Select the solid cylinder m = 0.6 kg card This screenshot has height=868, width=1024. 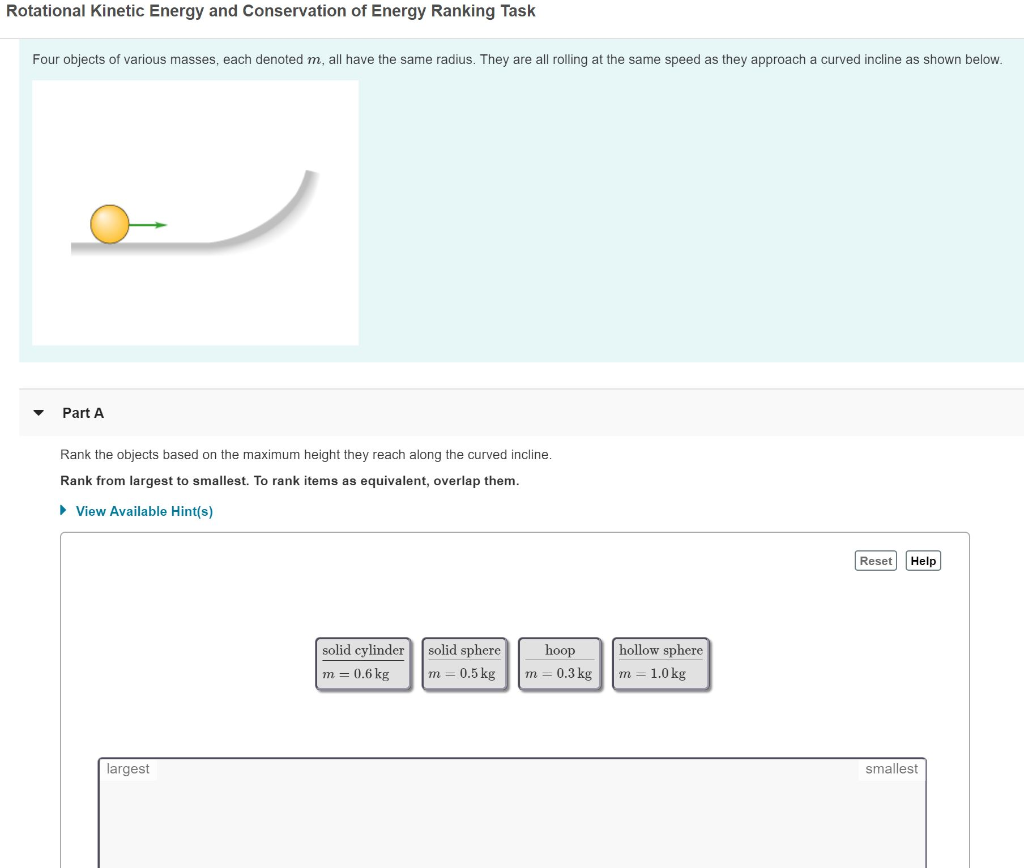click(362, 661)
